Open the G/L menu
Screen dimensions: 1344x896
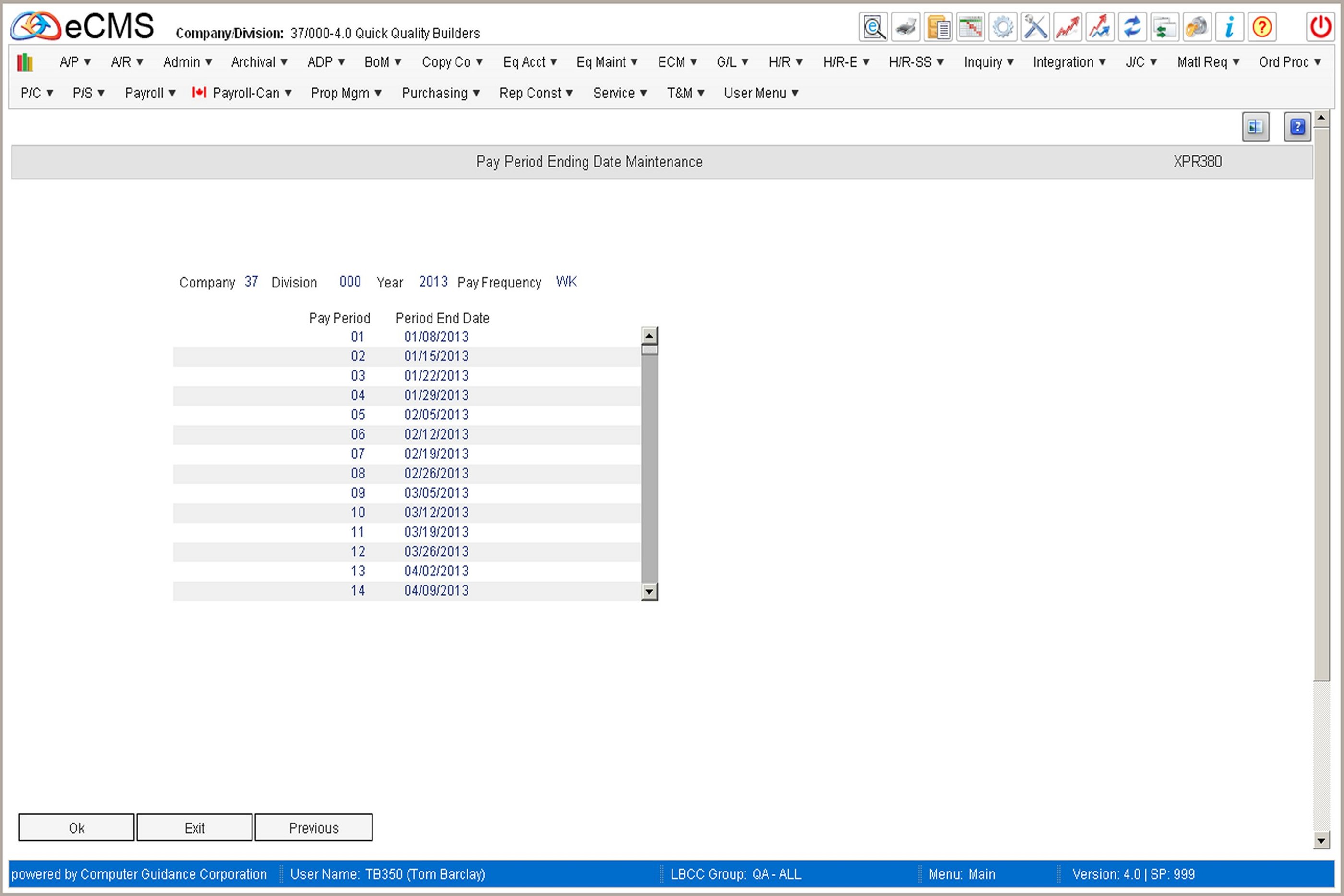(732, 62)
